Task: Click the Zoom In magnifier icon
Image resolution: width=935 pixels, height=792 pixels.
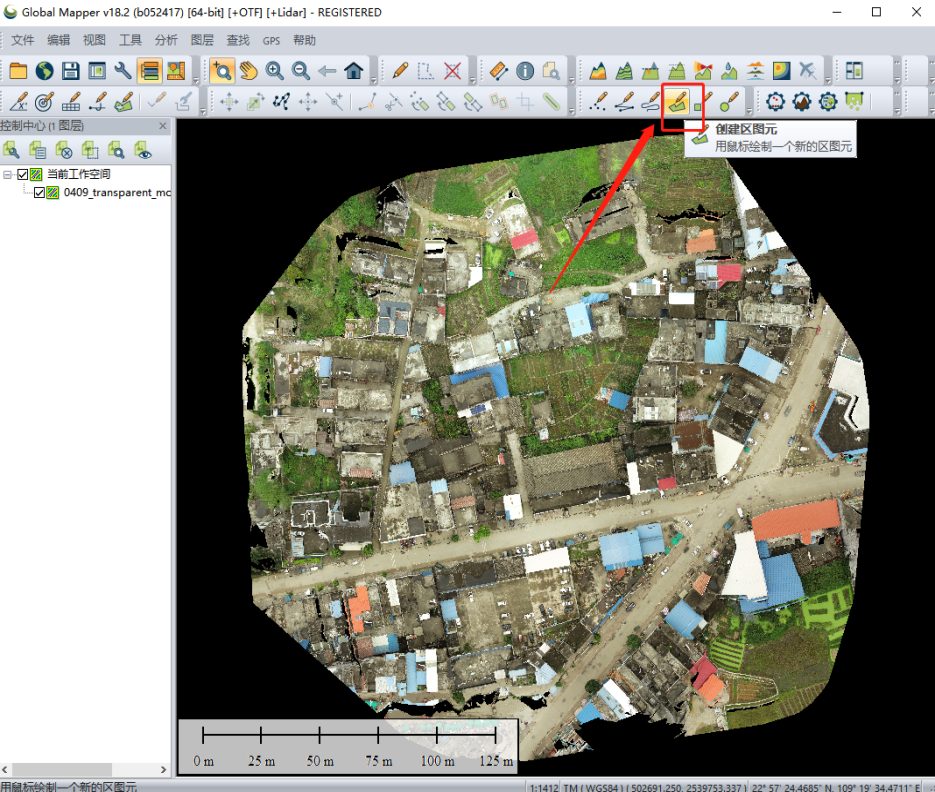Action: (x=275, y=71)
